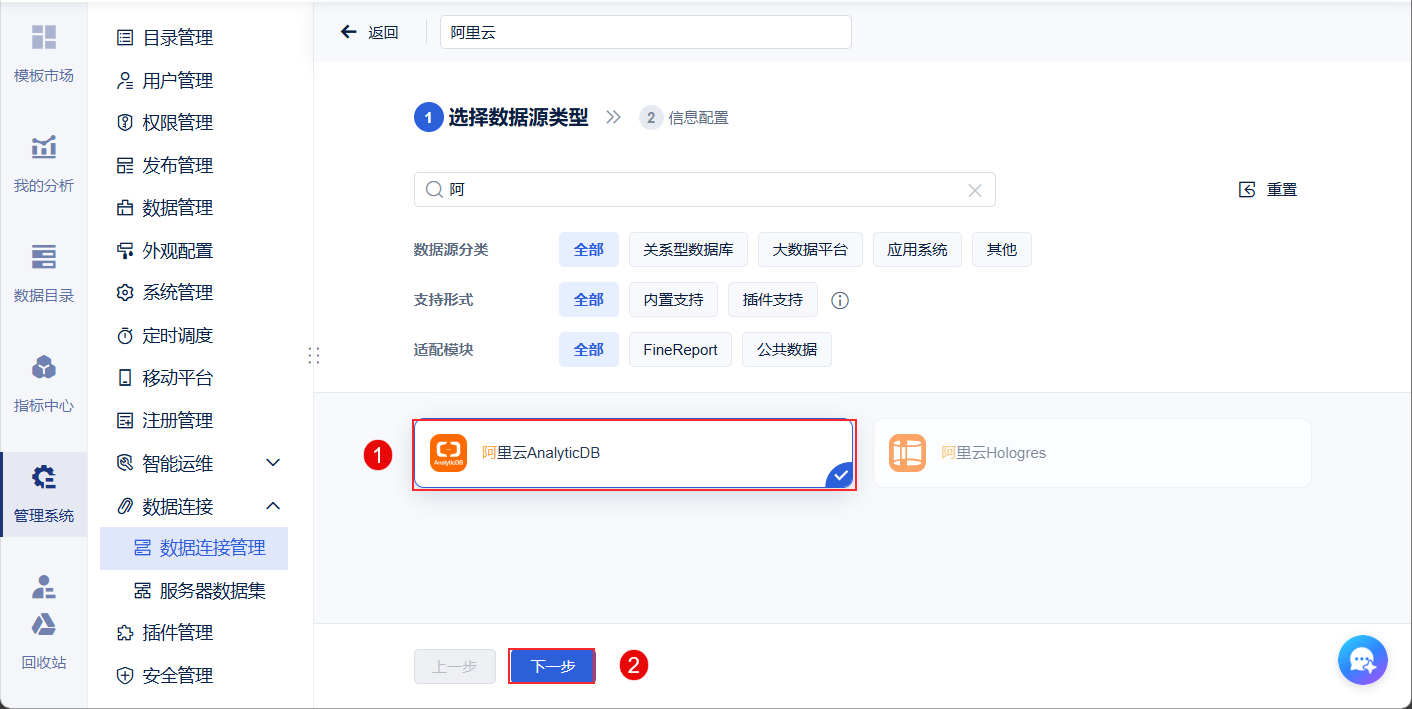Expand the 智能运维 menu chevron
The image size is (1412, 709).
click(x=273, y=463)
